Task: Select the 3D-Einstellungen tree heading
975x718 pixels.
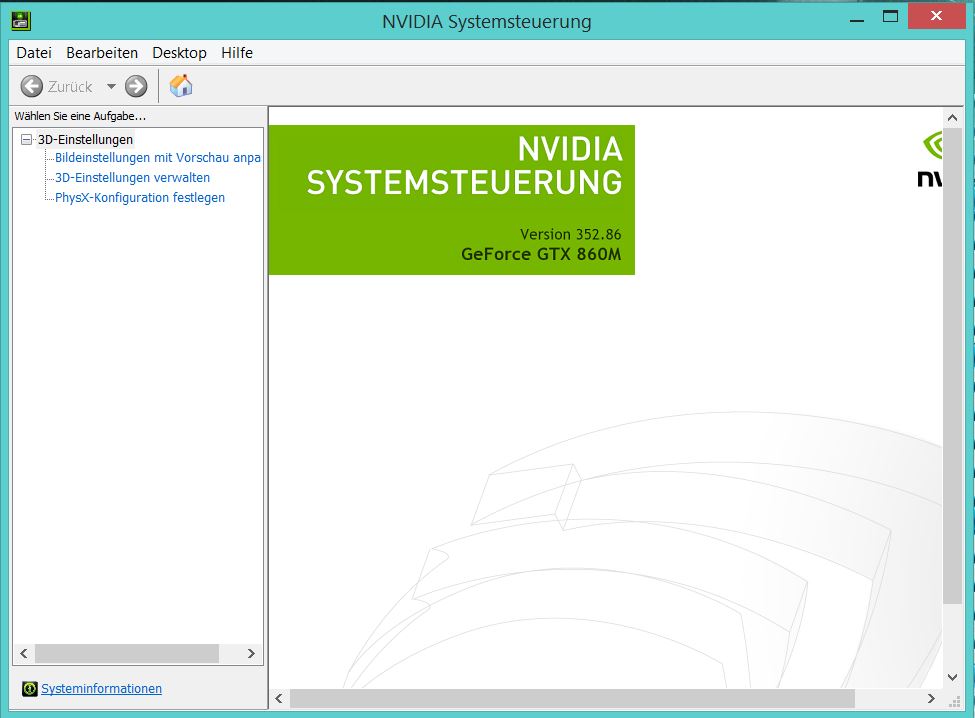Action: (x=85, y=139)
